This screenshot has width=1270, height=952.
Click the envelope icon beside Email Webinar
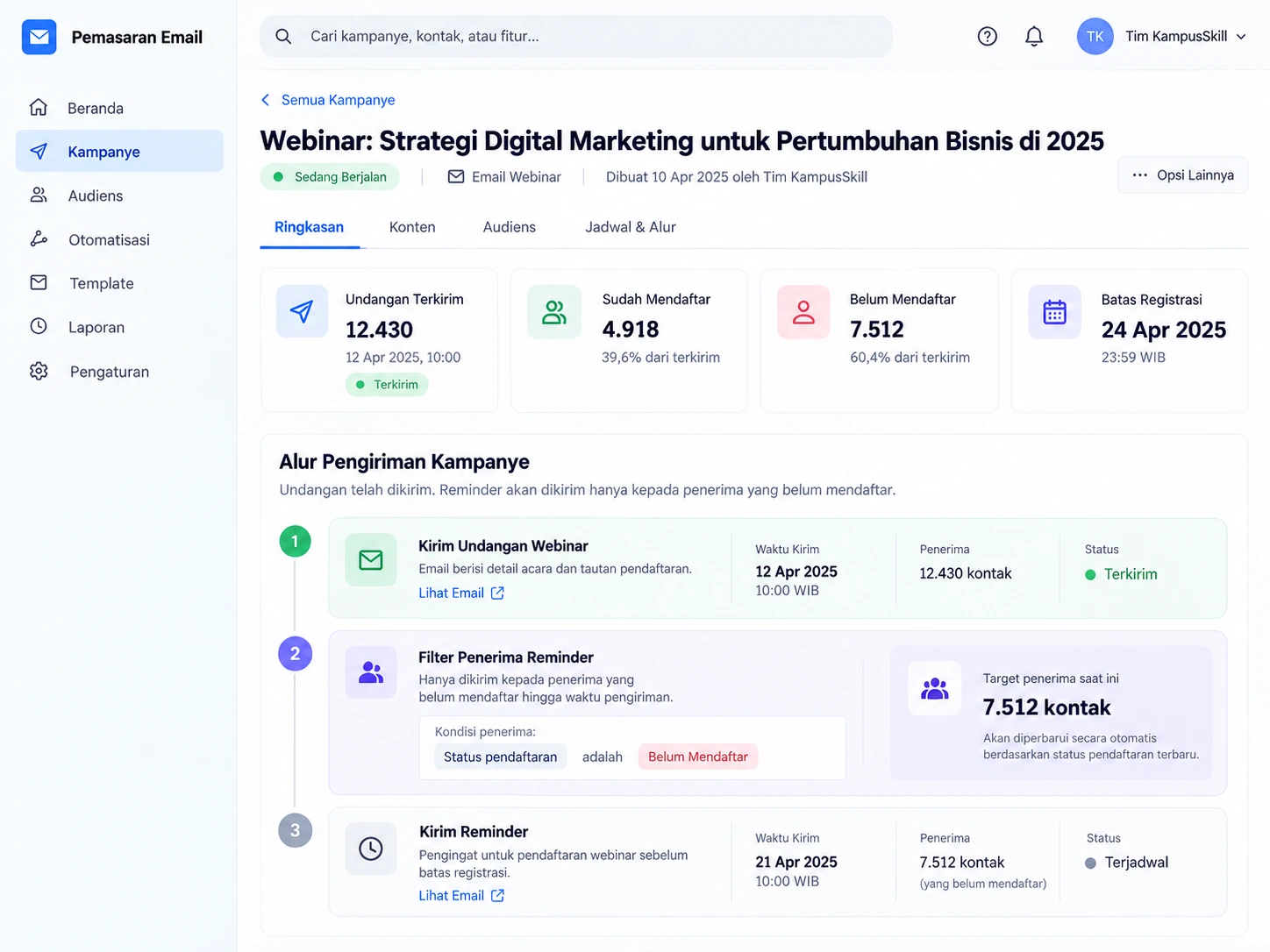(x=456, y=177)
